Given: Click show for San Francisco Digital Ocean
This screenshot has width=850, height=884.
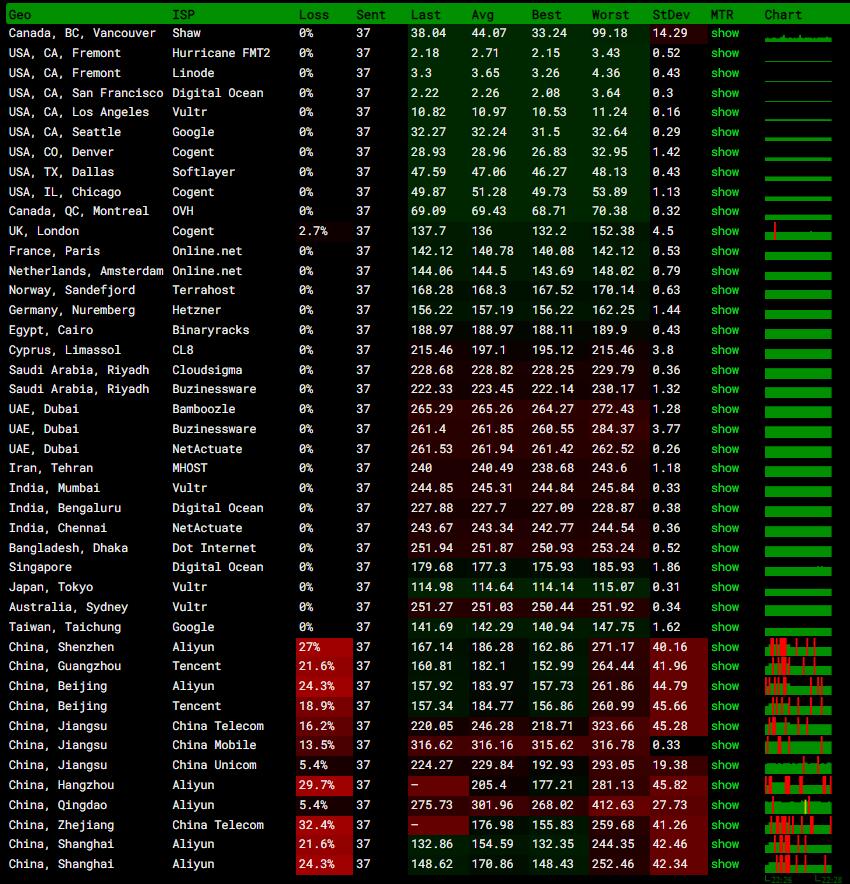Looking at the screenshot, I should pos(725,93).
